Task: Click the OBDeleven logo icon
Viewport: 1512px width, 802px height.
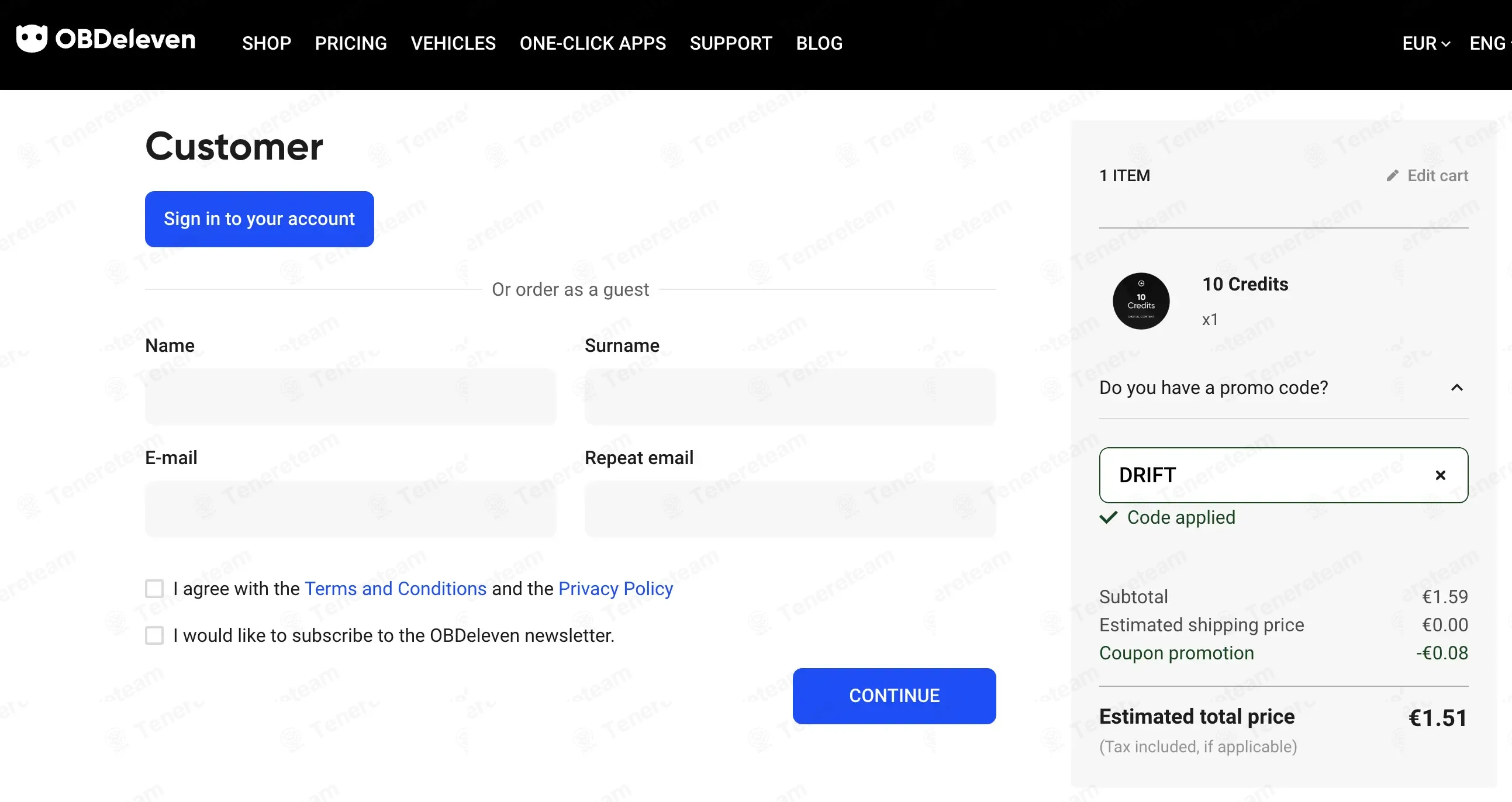Action: click(x=32, y=39)
